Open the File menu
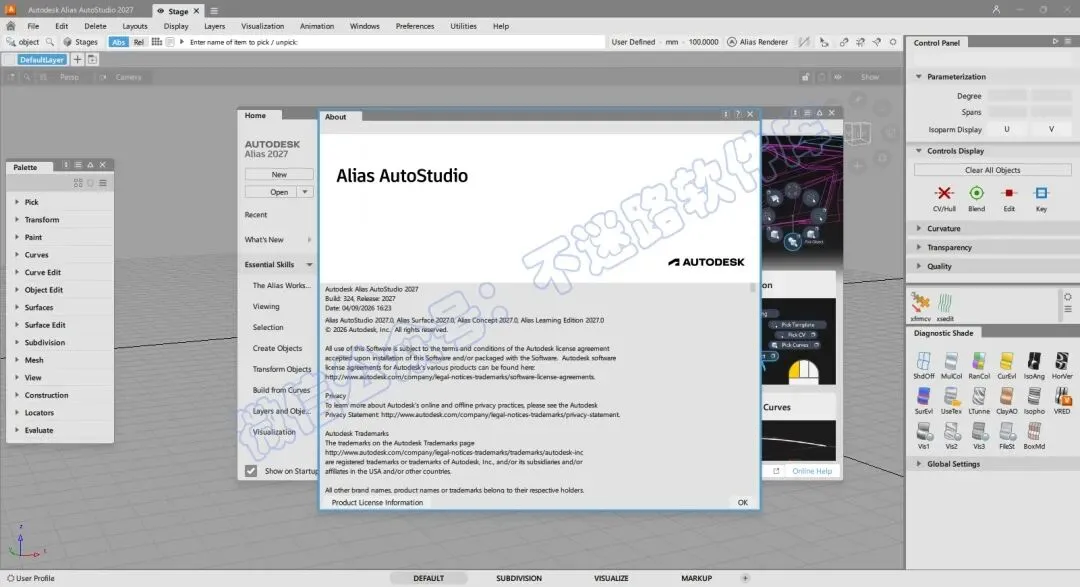 33,26
